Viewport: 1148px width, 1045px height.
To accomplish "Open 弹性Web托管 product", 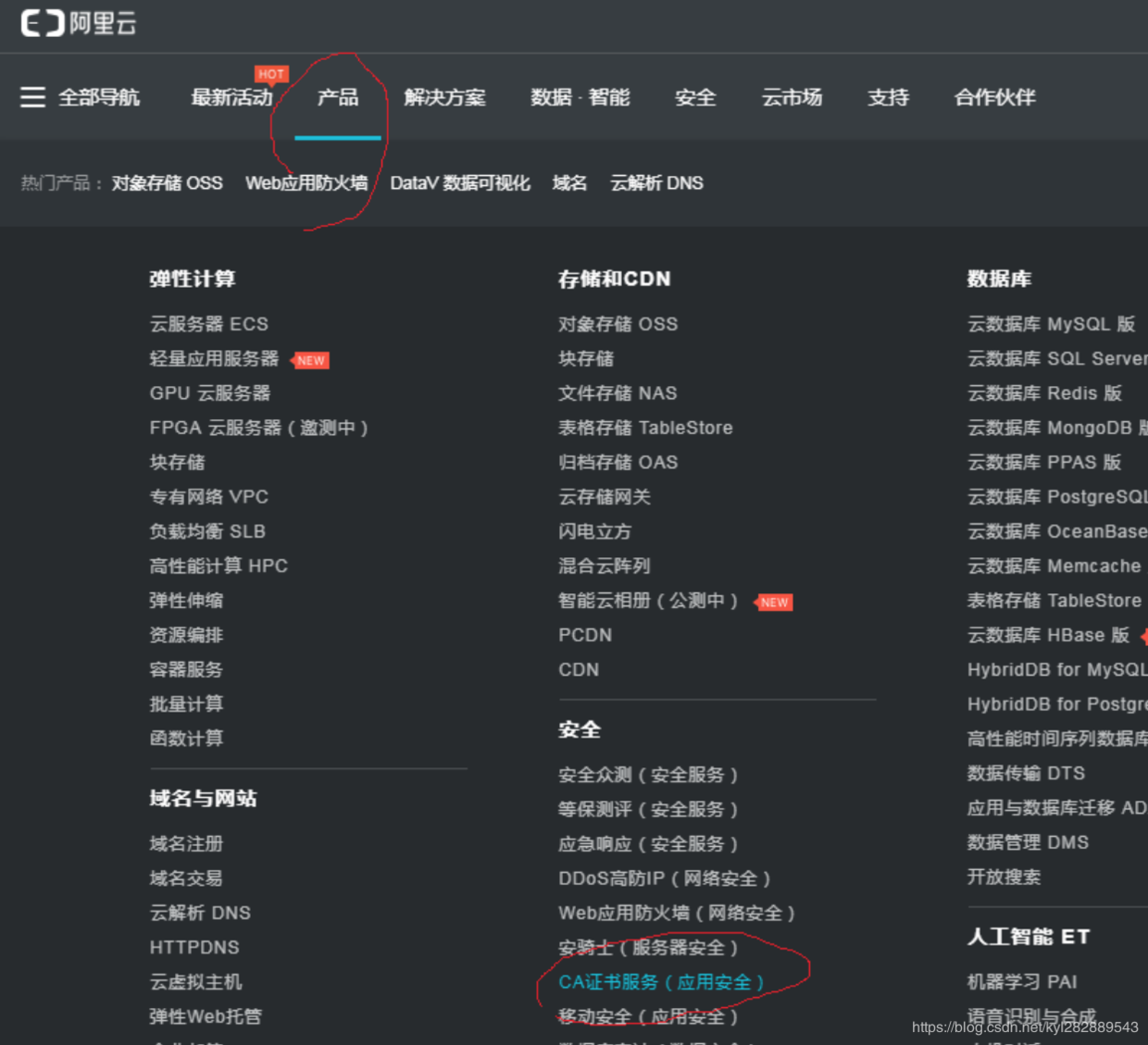I will click(x=206, y=1016).
